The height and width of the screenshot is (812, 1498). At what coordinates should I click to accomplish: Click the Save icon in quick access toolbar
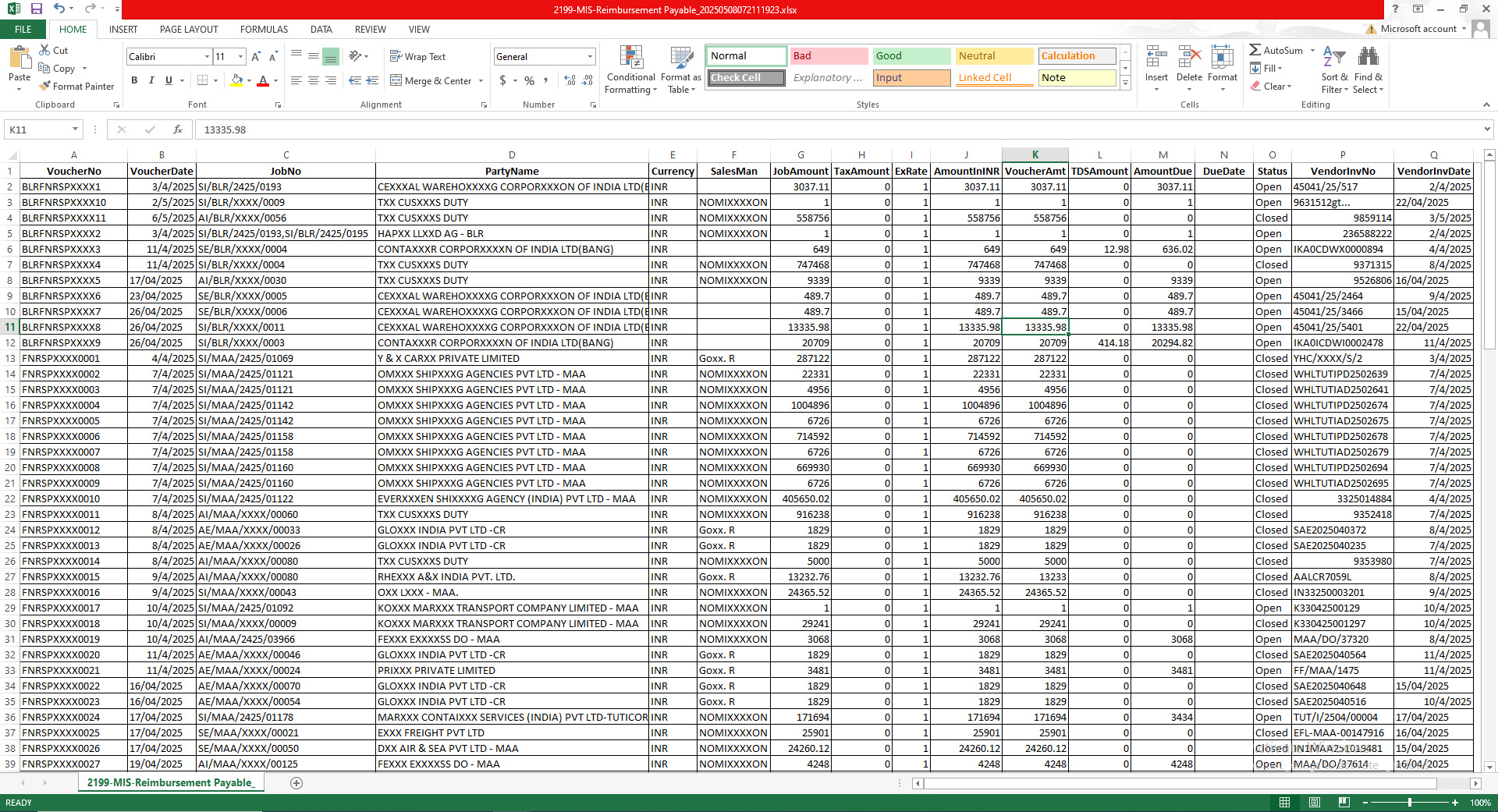(36, 9)
